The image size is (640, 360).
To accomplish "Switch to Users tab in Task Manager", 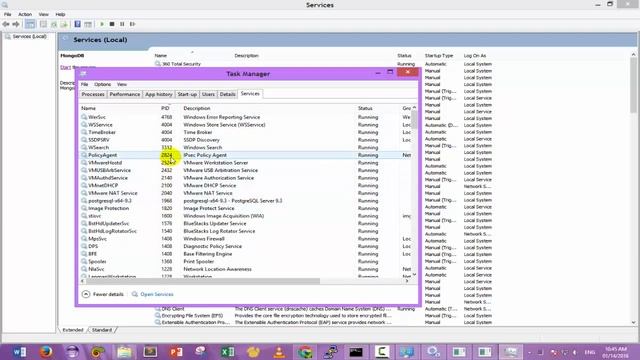I will click(x=208, y=94).
